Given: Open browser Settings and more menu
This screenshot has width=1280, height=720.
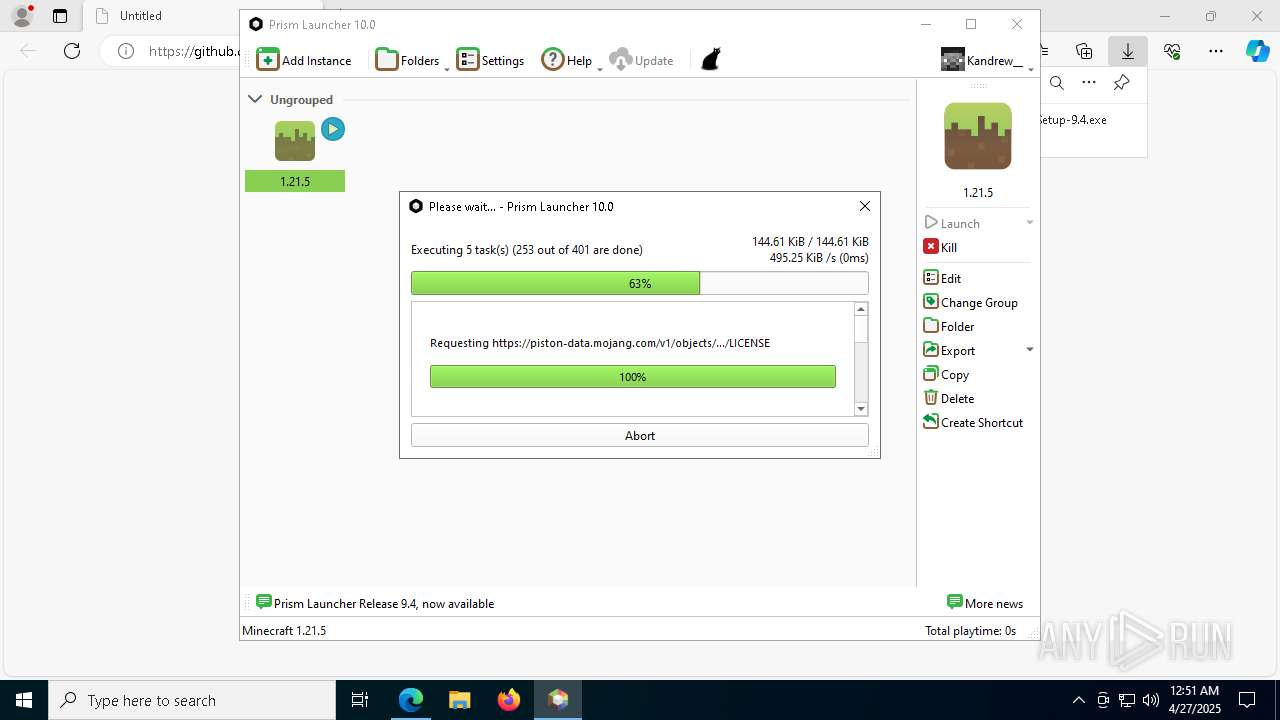Looking at the screenshot, I should point(1216,51).
